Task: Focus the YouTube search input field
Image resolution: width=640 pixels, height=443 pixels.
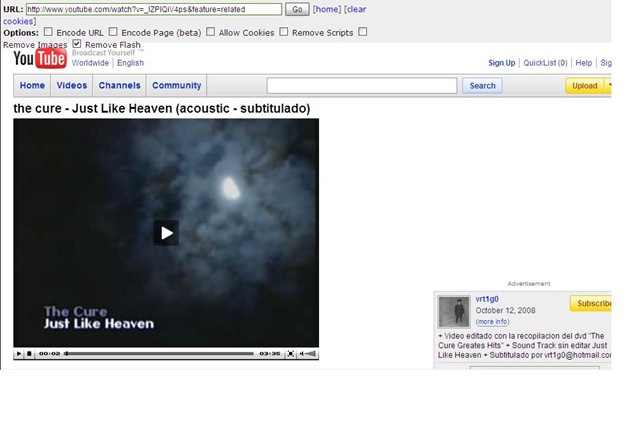Action: coord(362,86)
